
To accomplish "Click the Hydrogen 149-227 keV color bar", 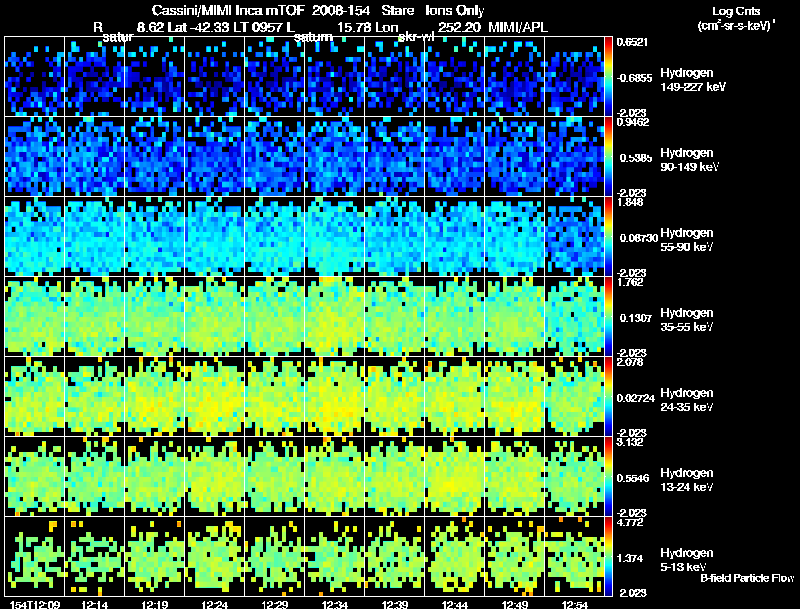I will (x=608, y=77).
